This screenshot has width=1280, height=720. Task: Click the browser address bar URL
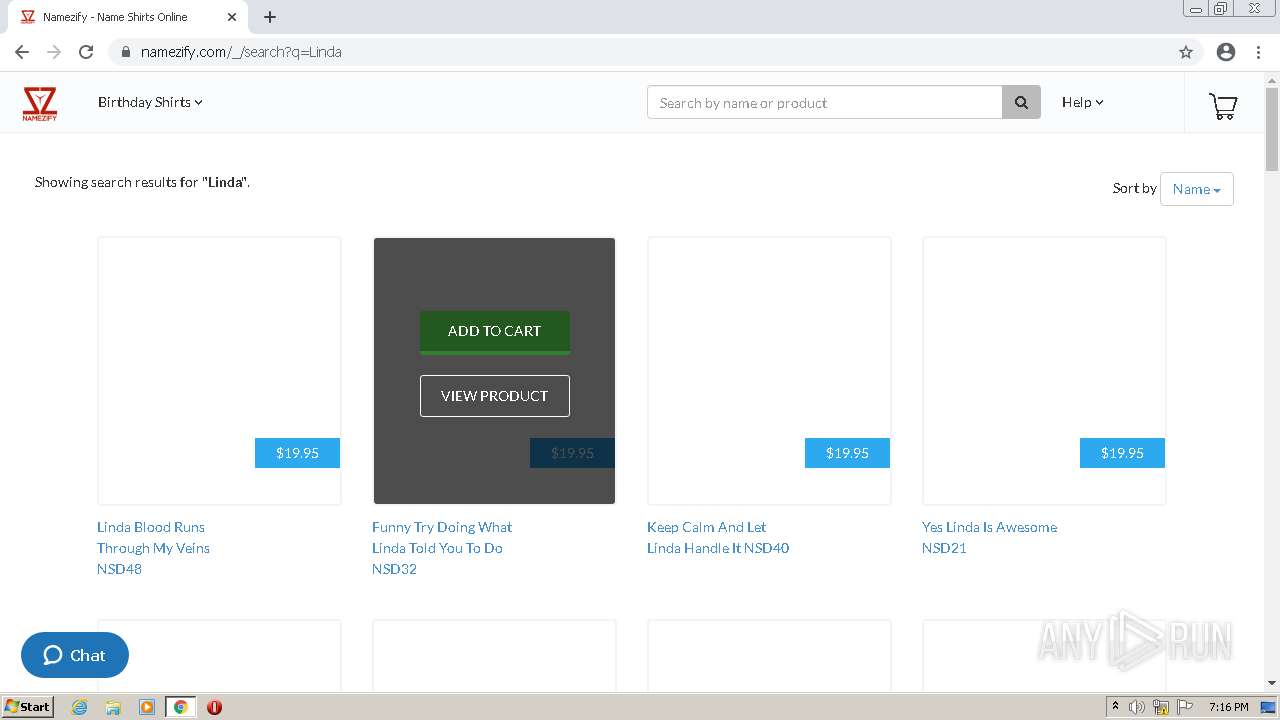pyautogui.click(x=241, y=52)
